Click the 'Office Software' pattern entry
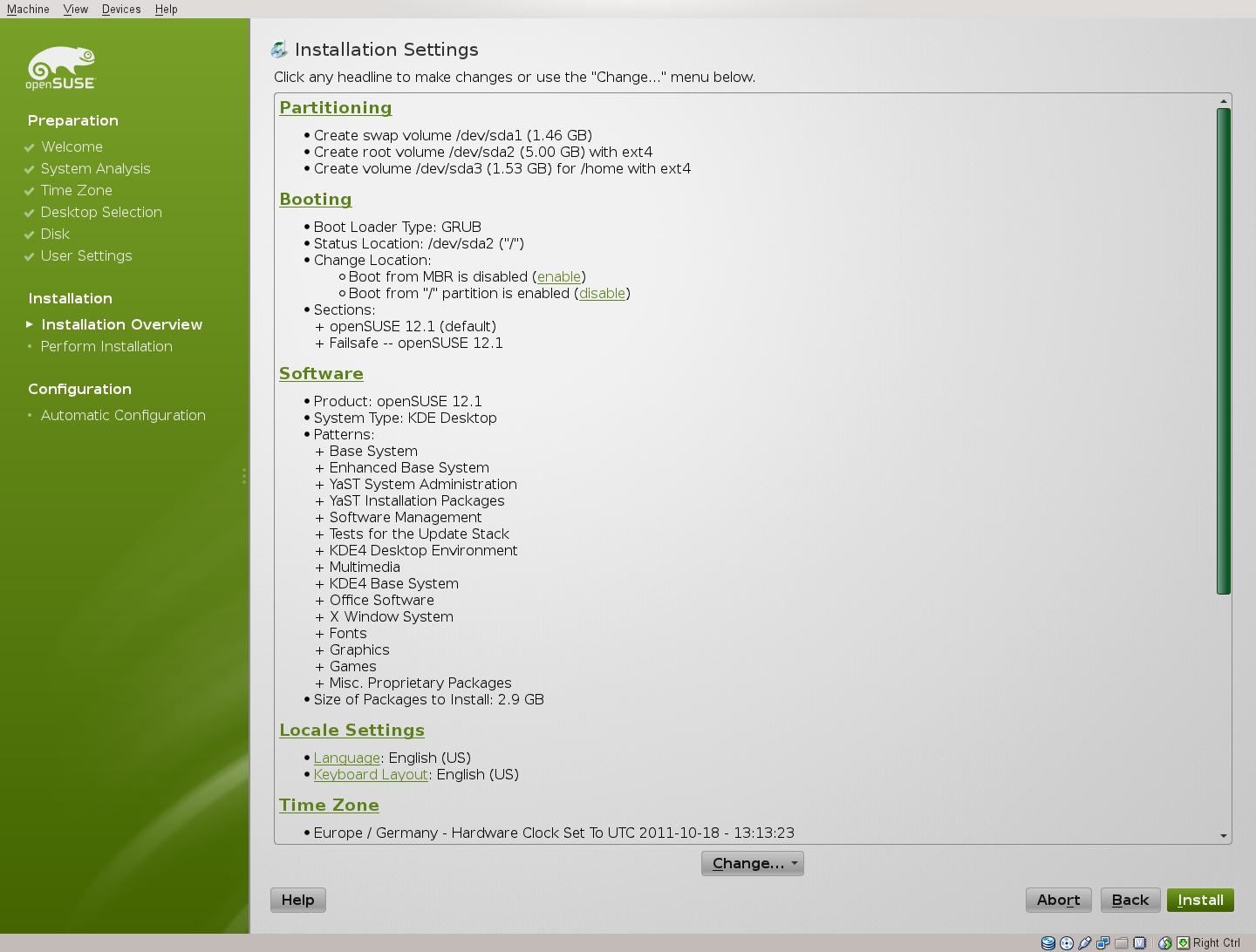Screen dimensions: 1256x952 point(381,600)
